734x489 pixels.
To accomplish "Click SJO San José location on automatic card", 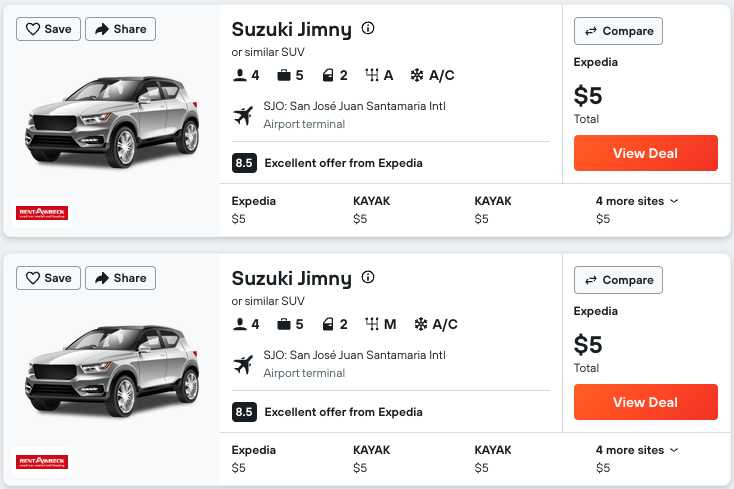I will (354, 106).
